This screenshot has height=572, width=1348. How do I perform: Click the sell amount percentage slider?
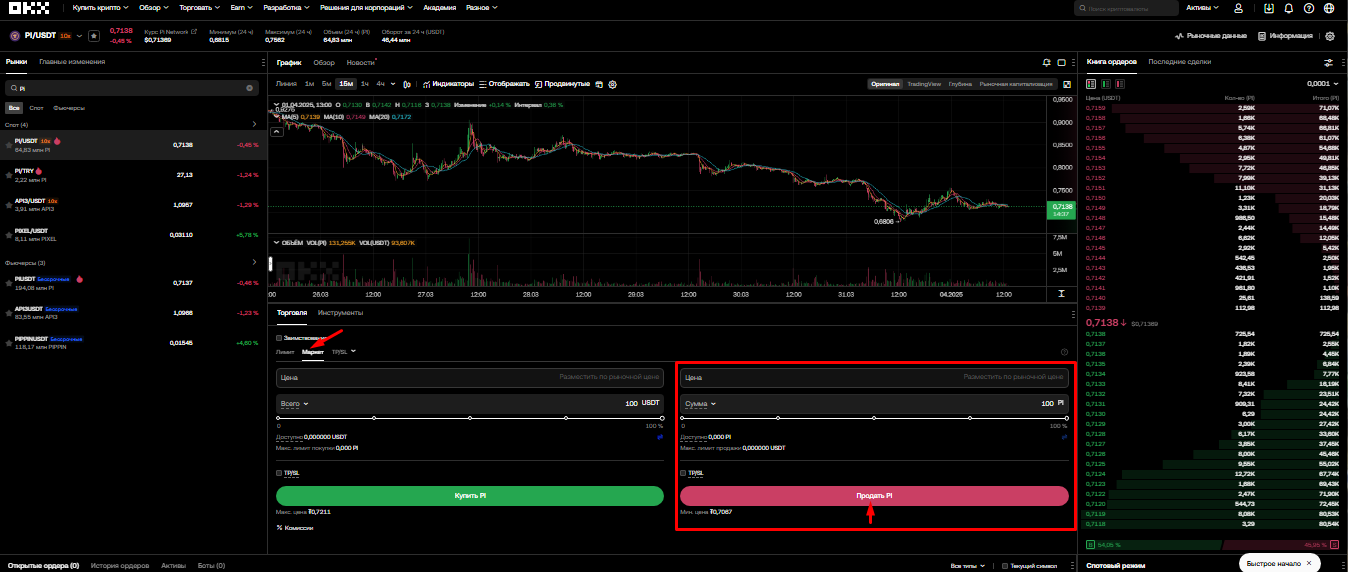[874, 418]
